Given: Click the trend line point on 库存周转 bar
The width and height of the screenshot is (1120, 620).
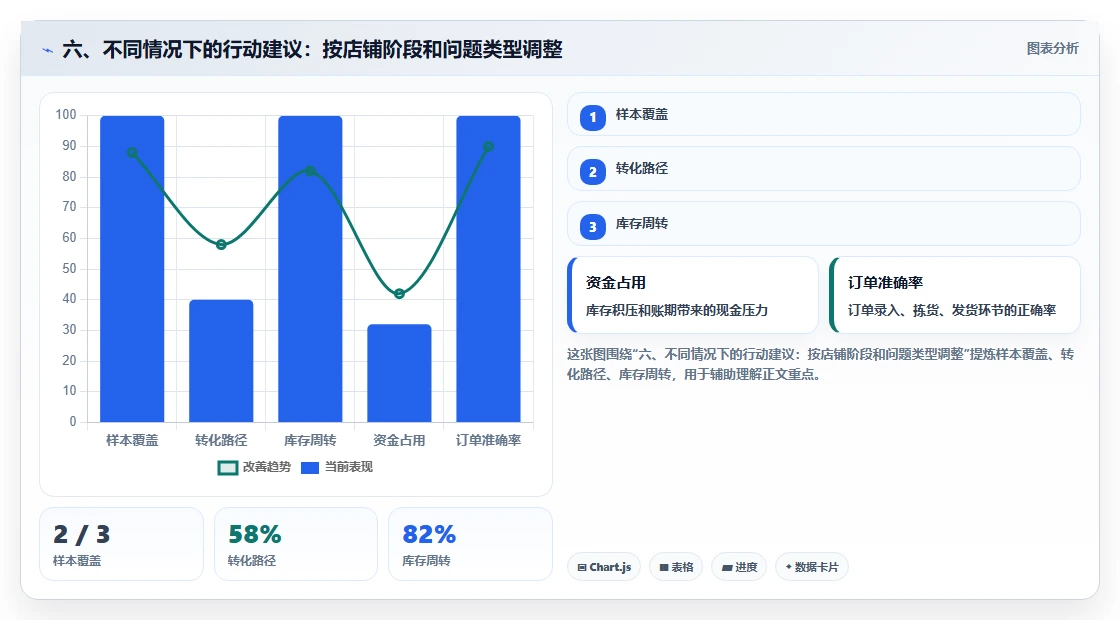Looking at the screenshot, I should (310, 171).
